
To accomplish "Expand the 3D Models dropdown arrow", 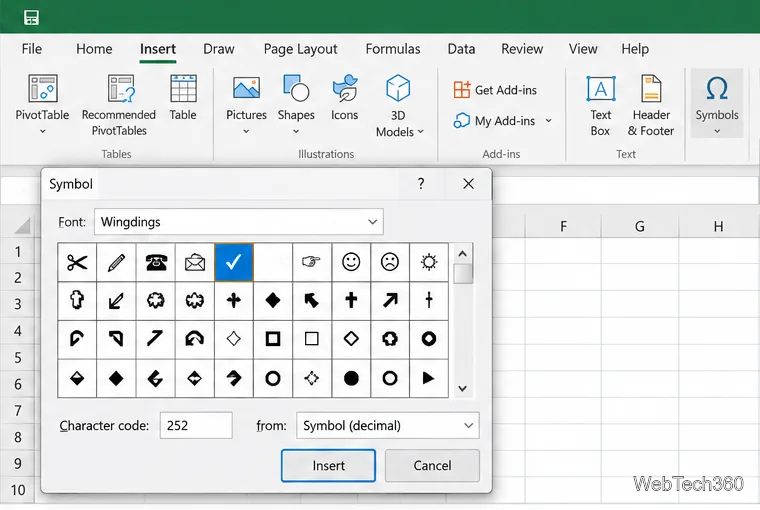I will click(420, 131).
